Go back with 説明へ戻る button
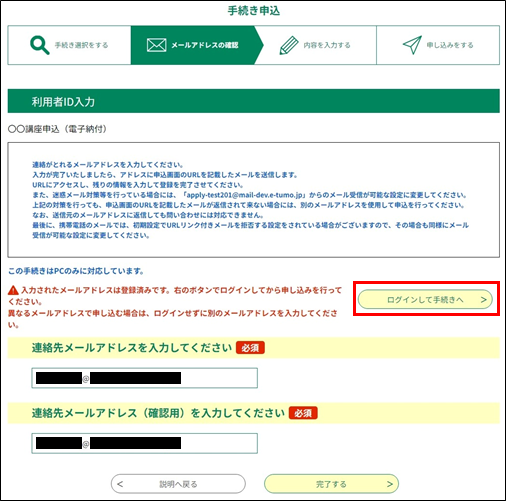The height and width of the screenshot is (501, 506). tap(178, 484)
